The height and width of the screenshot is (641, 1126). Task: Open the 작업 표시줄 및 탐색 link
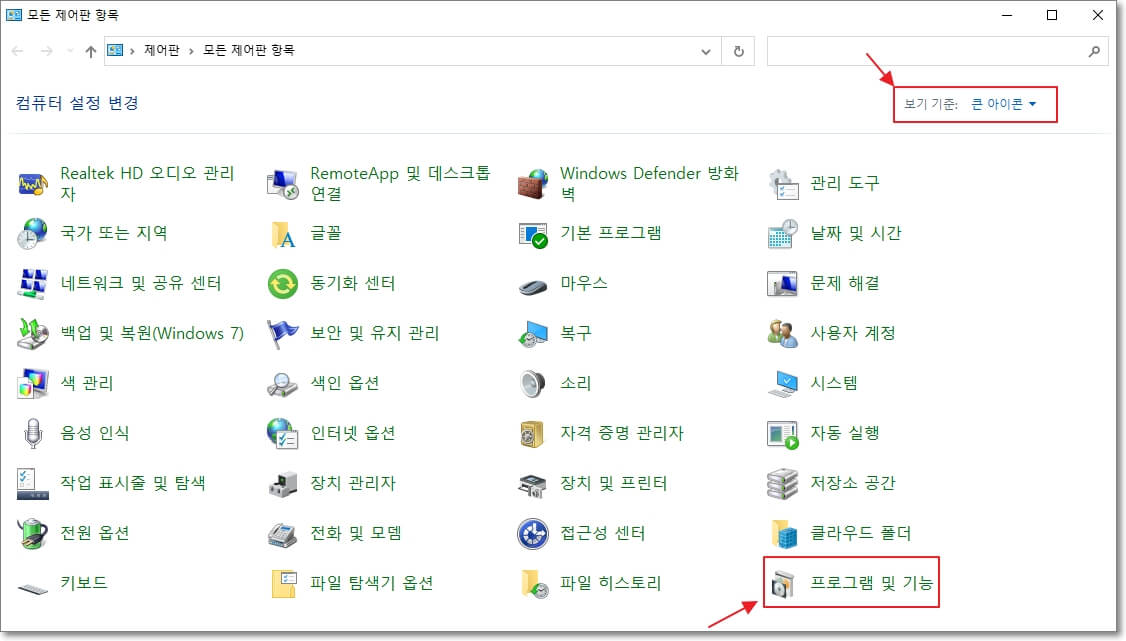tap(133, 483)
